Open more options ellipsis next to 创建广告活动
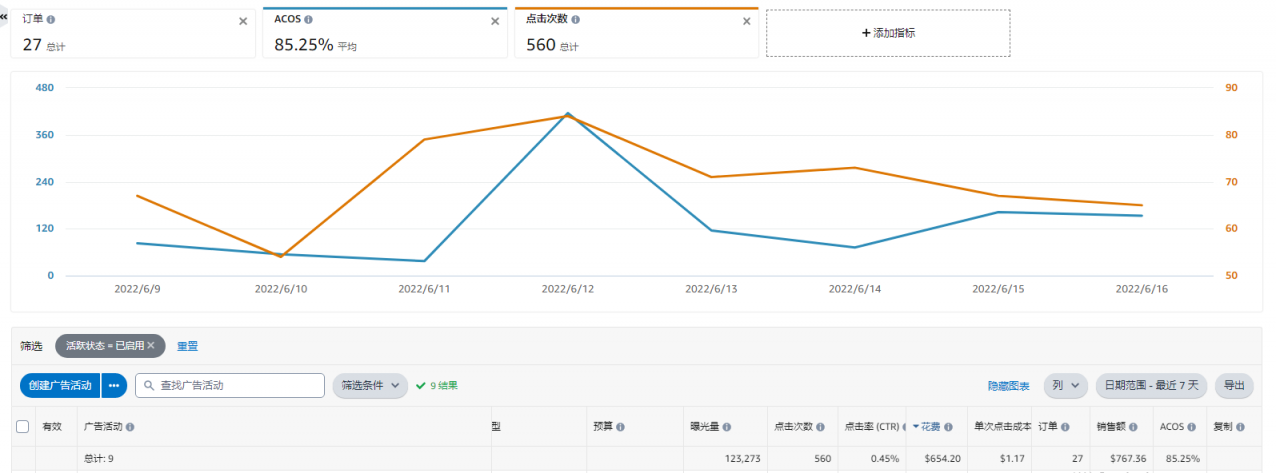 pos(114,385)
